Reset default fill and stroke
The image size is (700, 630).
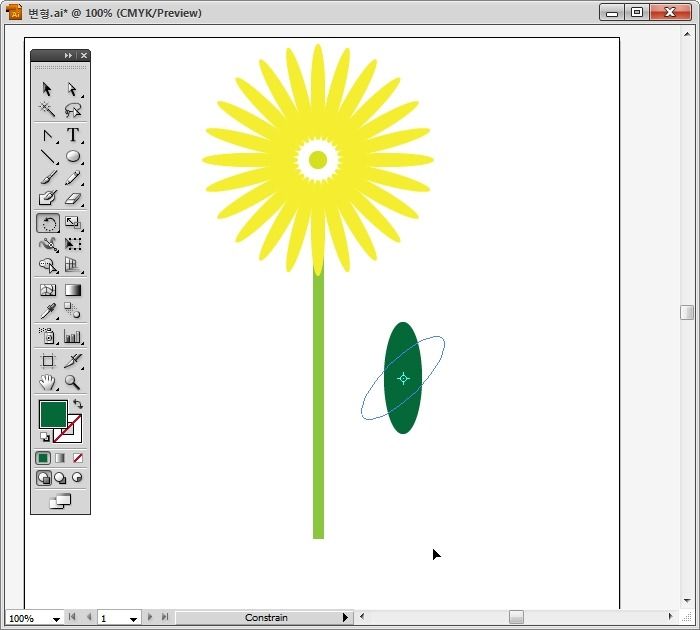pyautogui.click(x=44, y=437)
